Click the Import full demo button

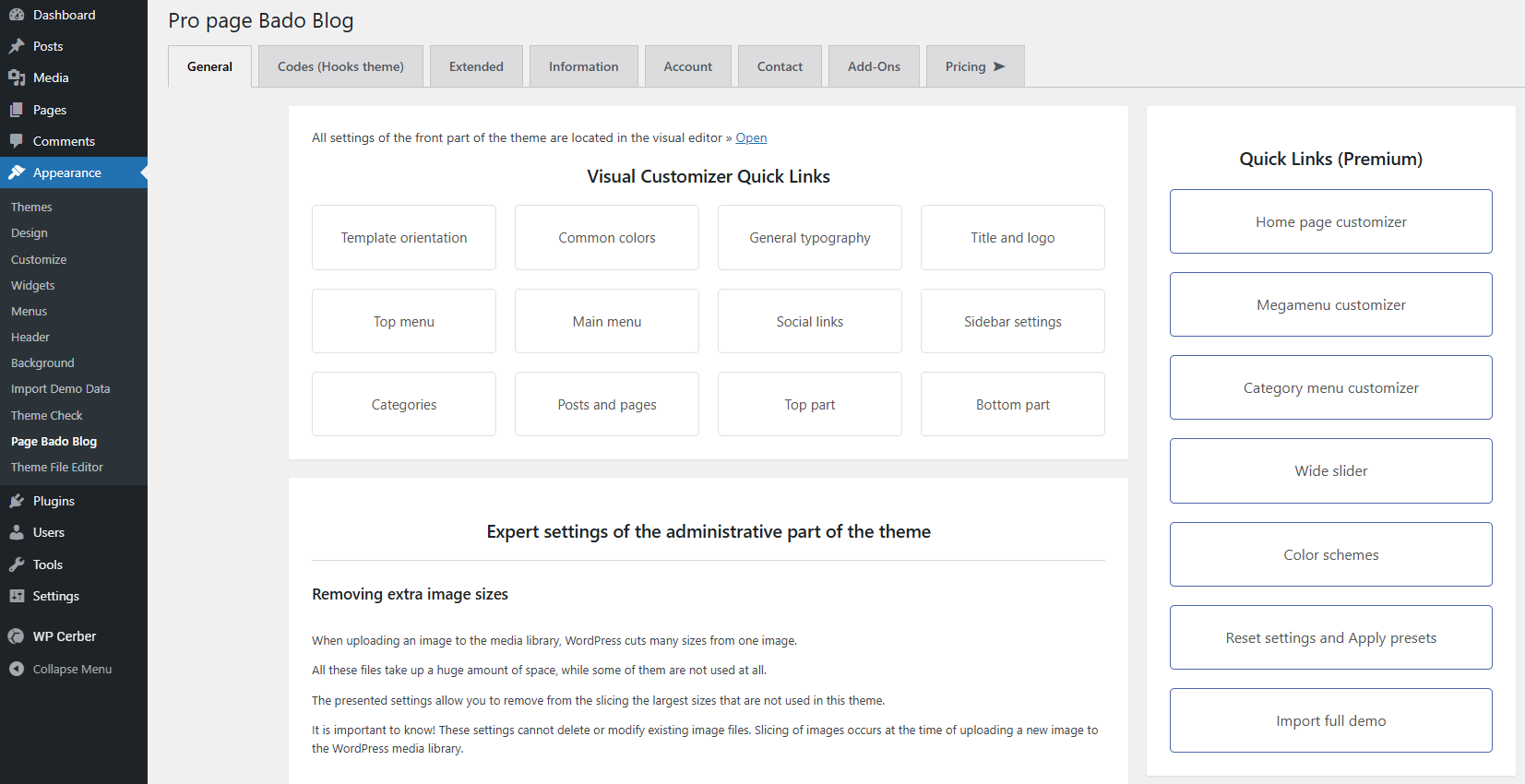pos(1331,720)
